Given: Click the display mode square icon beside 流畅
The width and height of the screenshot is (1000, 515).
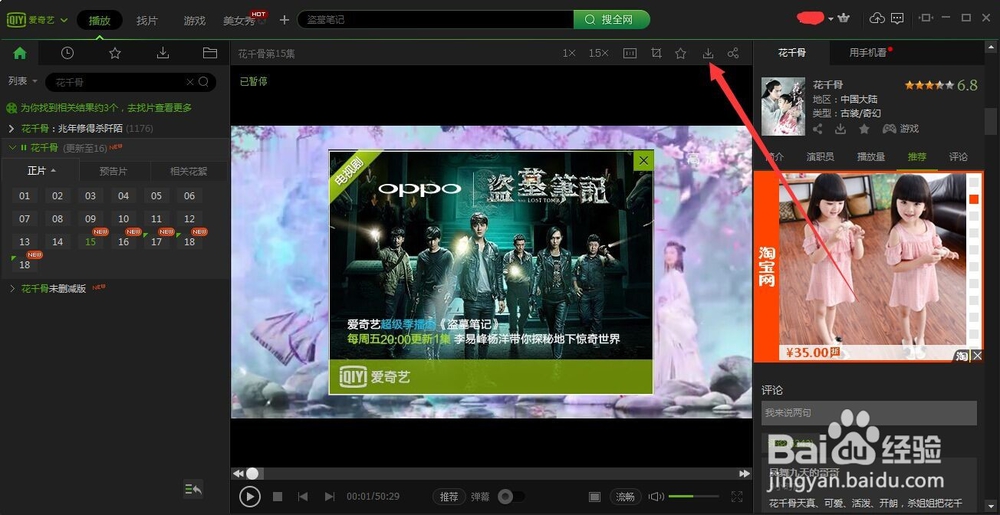Looking at the screenshot, I should click(594, 497).
